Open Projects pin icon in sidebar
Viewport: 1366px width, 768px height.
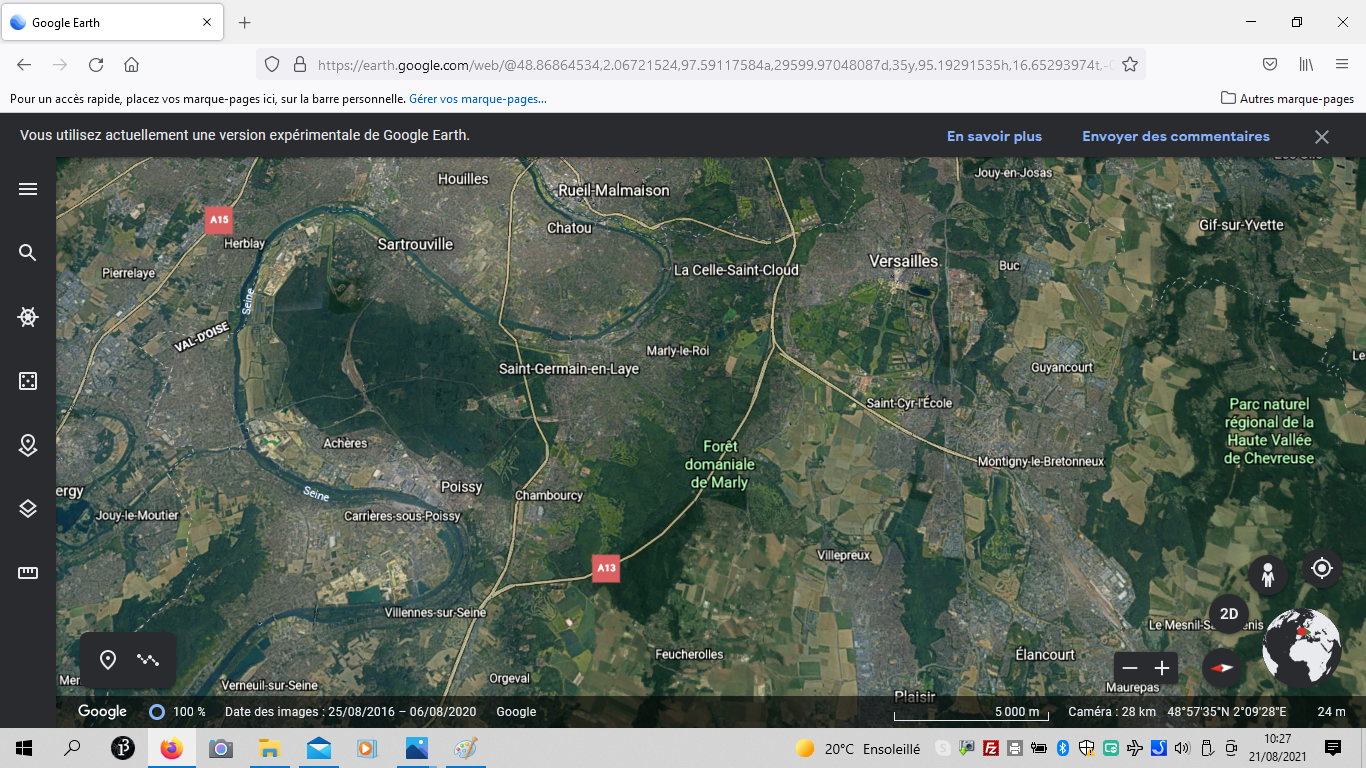coord(28,445)
